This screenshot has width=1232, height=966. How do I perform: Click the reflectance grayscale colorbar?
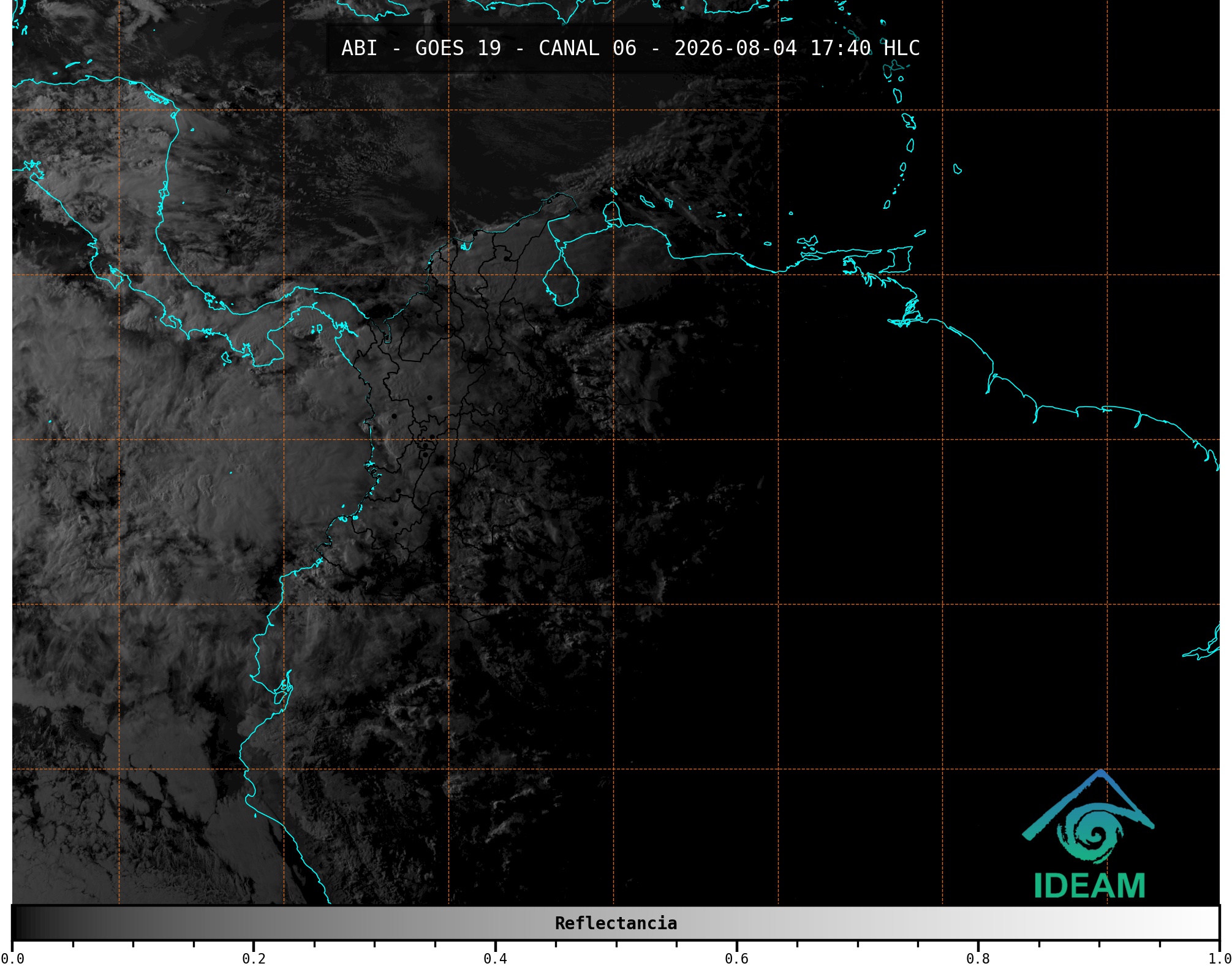coord(616,923)
